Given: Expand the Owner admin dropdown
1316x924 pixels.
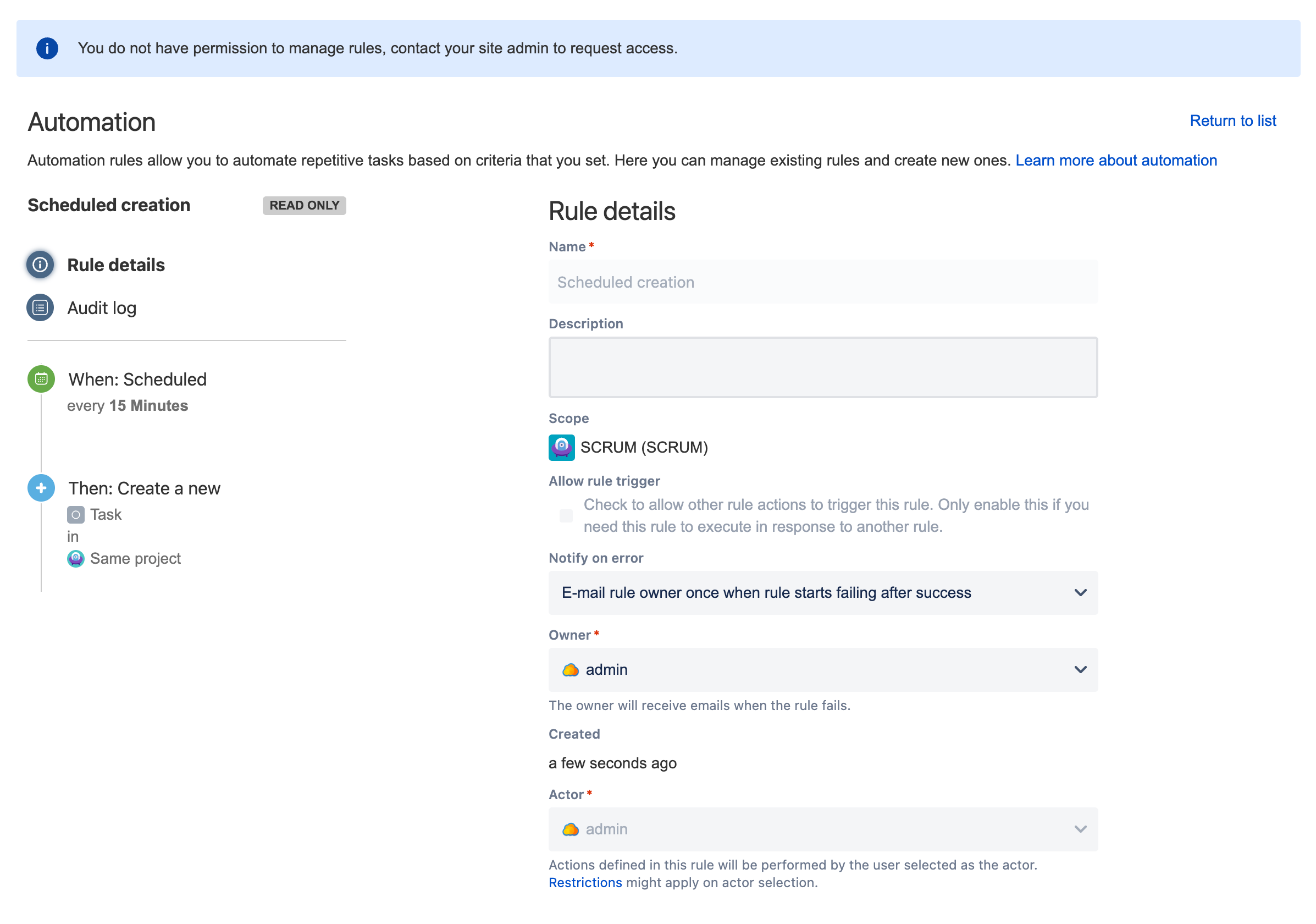Looking at the screenshot, I should (1080, 669).
